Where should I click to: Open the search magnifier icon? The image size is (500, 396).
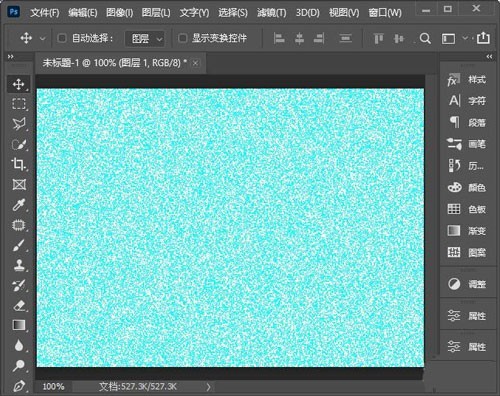[x=425, y=39]
